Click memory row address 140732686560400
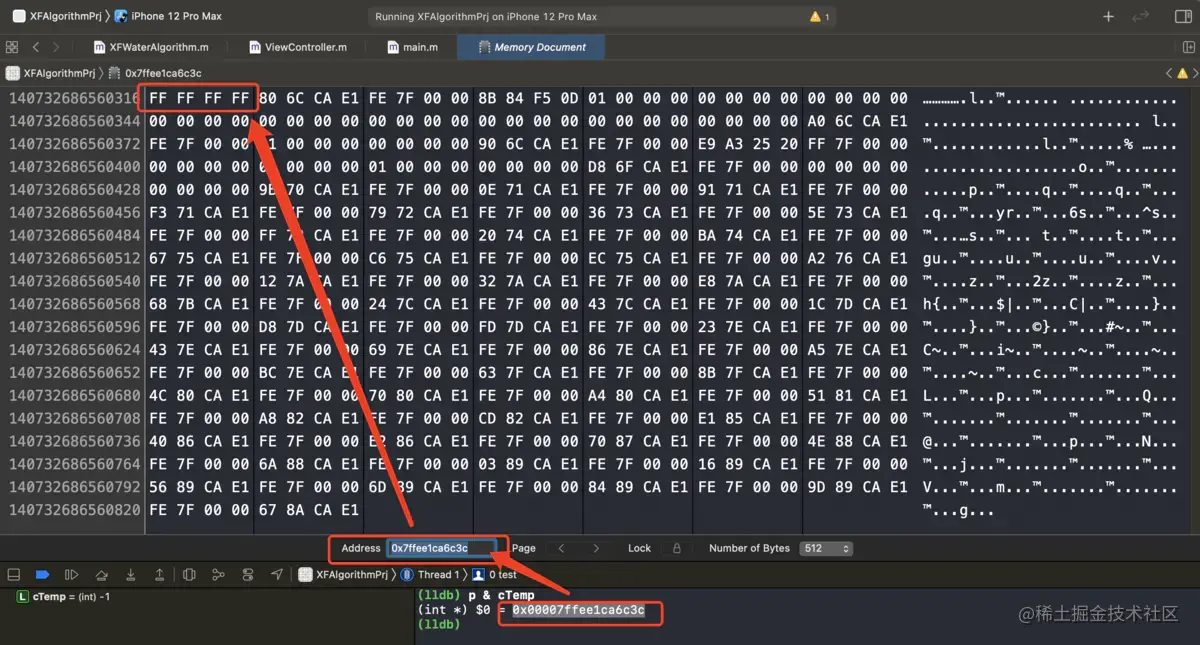The height and width of the screenshot is (645, 1200). pyautogui.click(x=74, y=167)
